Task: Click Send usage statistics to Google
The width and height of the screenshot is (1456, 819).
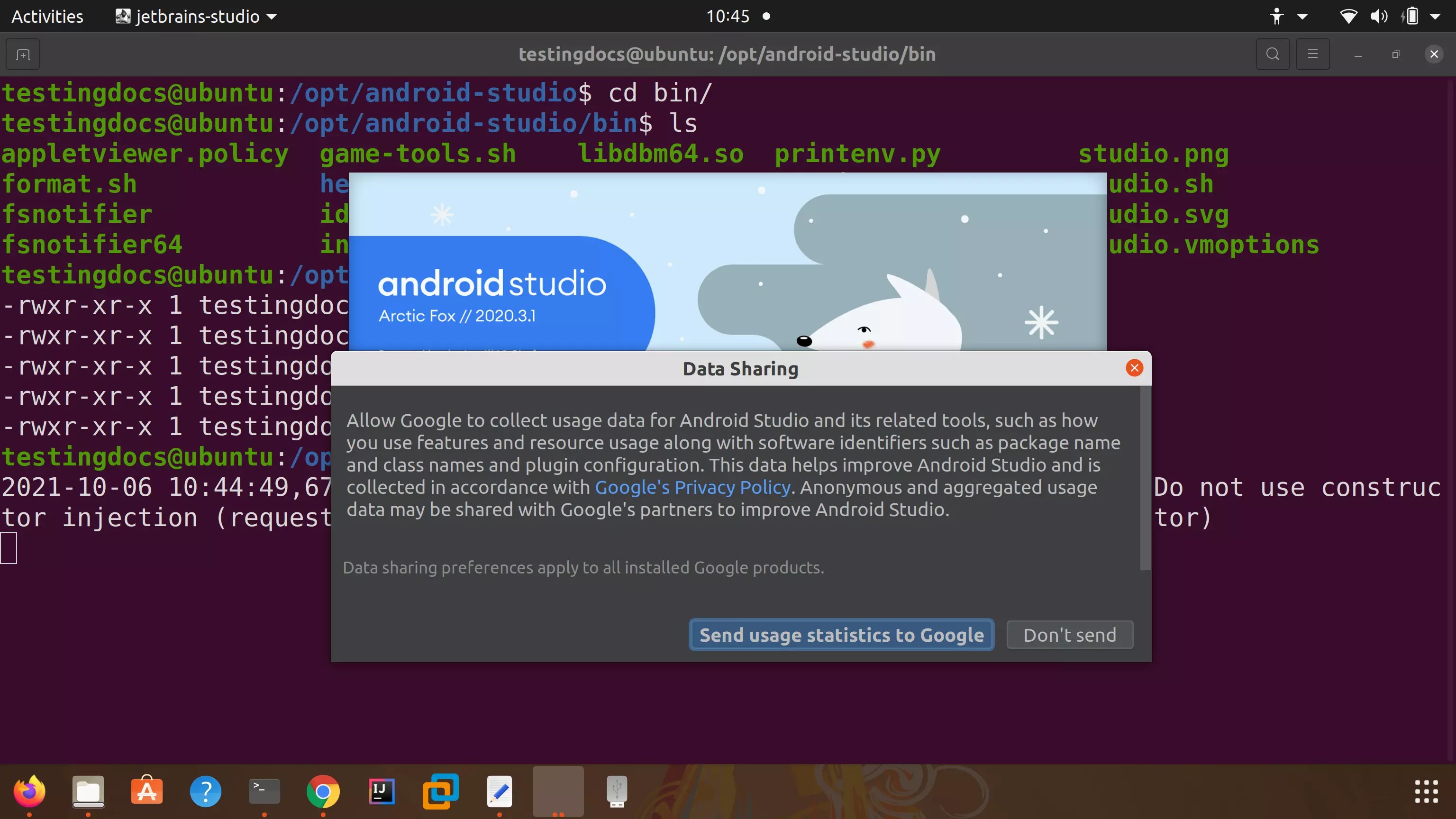Action: [840, 635]
